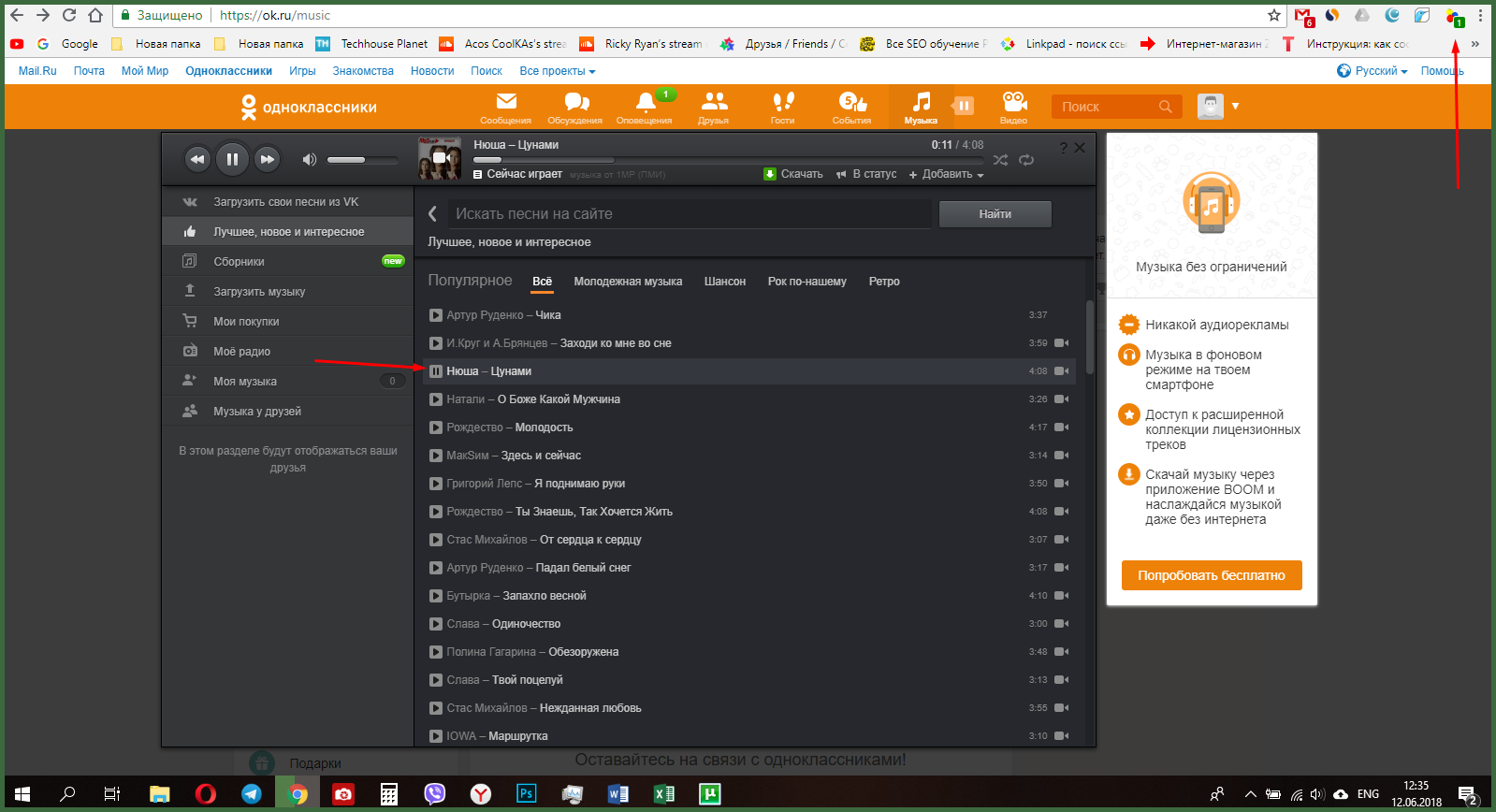The height and width of the screenshot is (812, 1496).
Task: Expand the Все проекты dropdown
Action: (558, 71)
